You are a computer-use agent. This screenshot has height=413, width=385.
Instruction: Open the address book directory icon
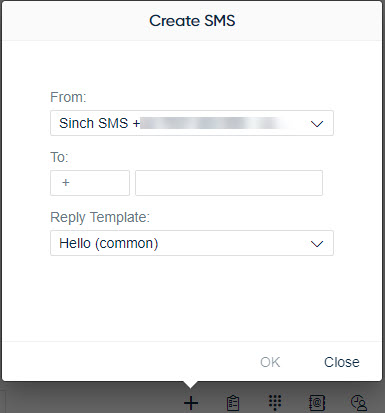(x=317, y=403)
